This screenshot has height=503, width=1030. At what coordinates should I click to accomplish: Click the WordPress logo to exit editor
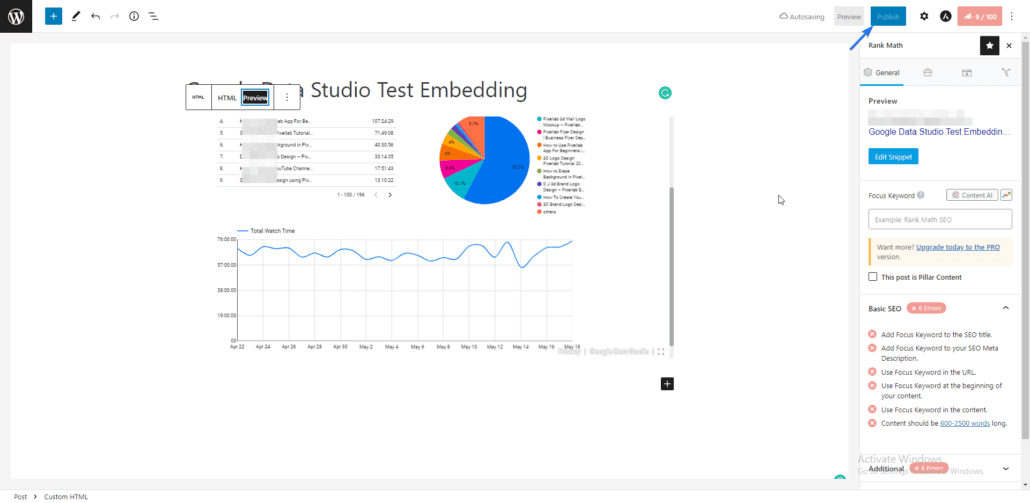[x=16, y=16]
